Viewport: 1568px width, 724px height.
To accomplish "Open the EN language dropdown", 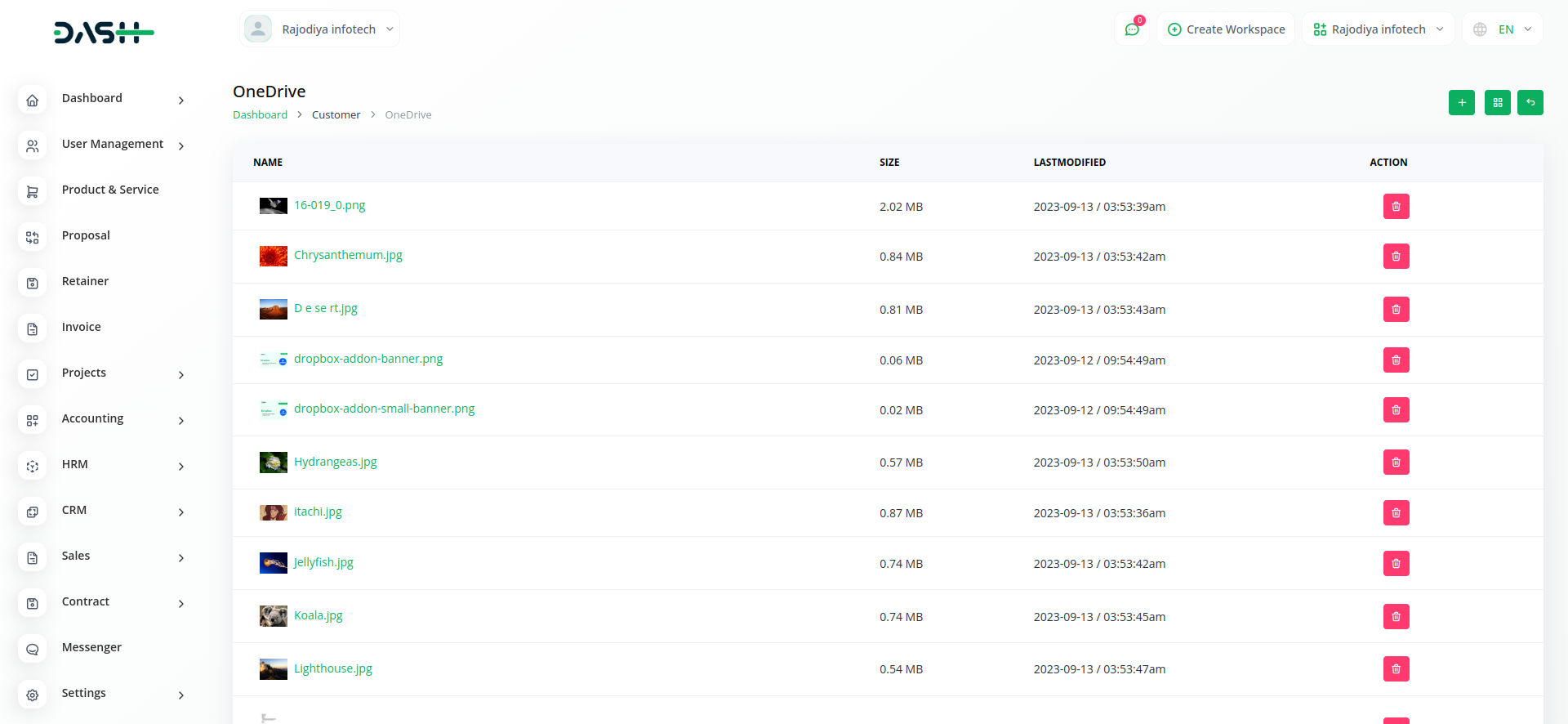I will (x=1503, y=29).
